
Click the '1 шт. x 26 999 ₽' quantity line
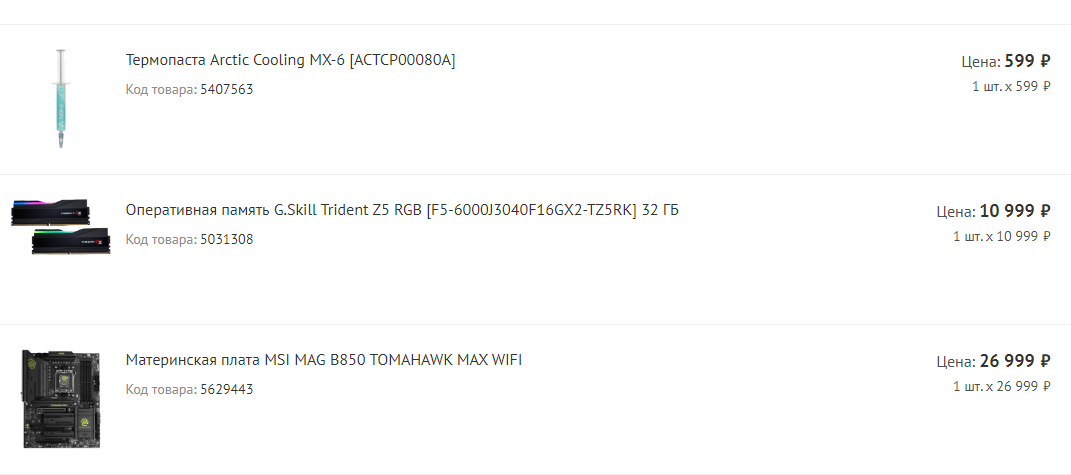tap(1002, 386)
